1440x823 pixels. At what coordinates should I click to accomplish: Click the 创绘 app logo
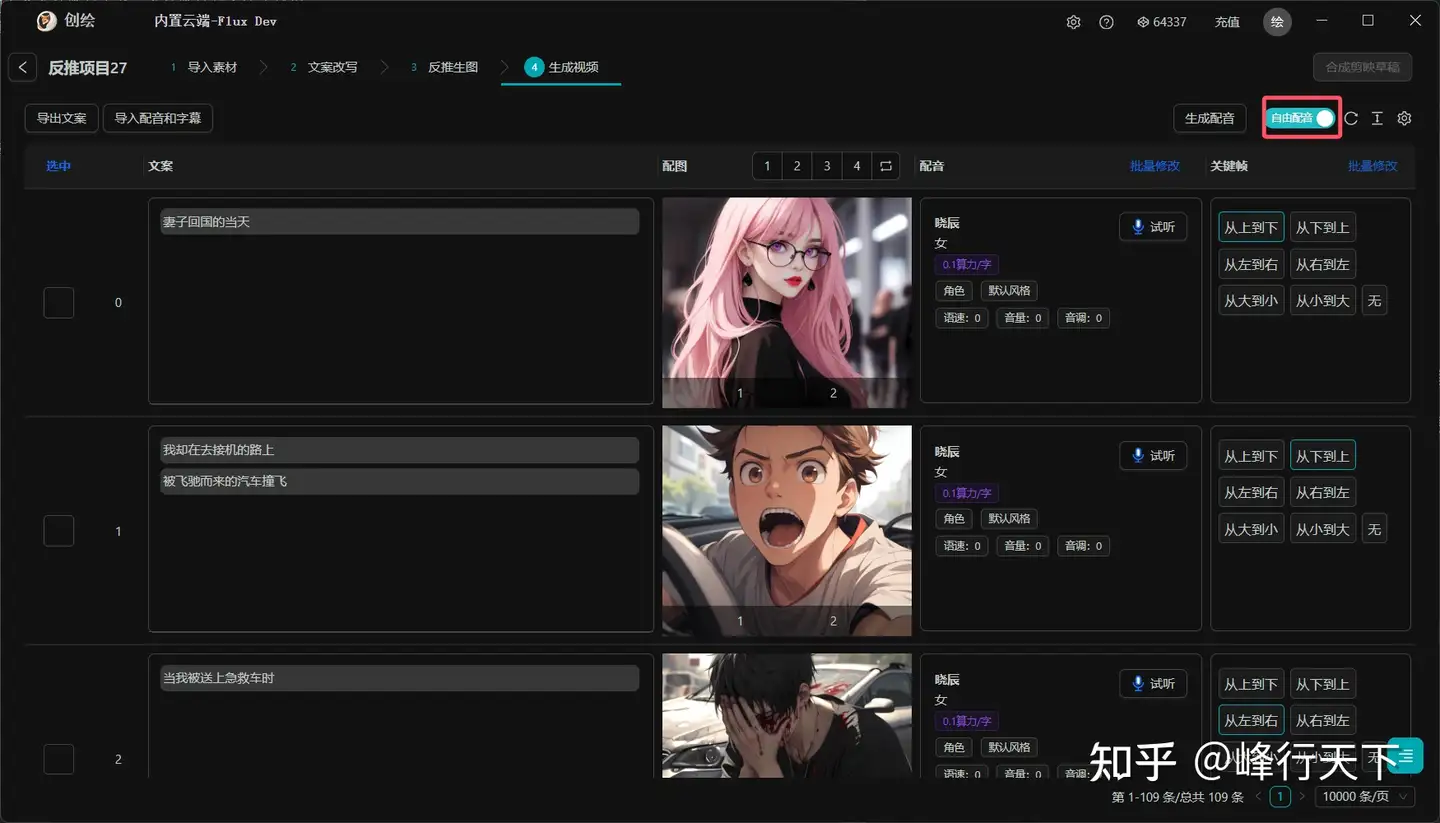(46, 21)
